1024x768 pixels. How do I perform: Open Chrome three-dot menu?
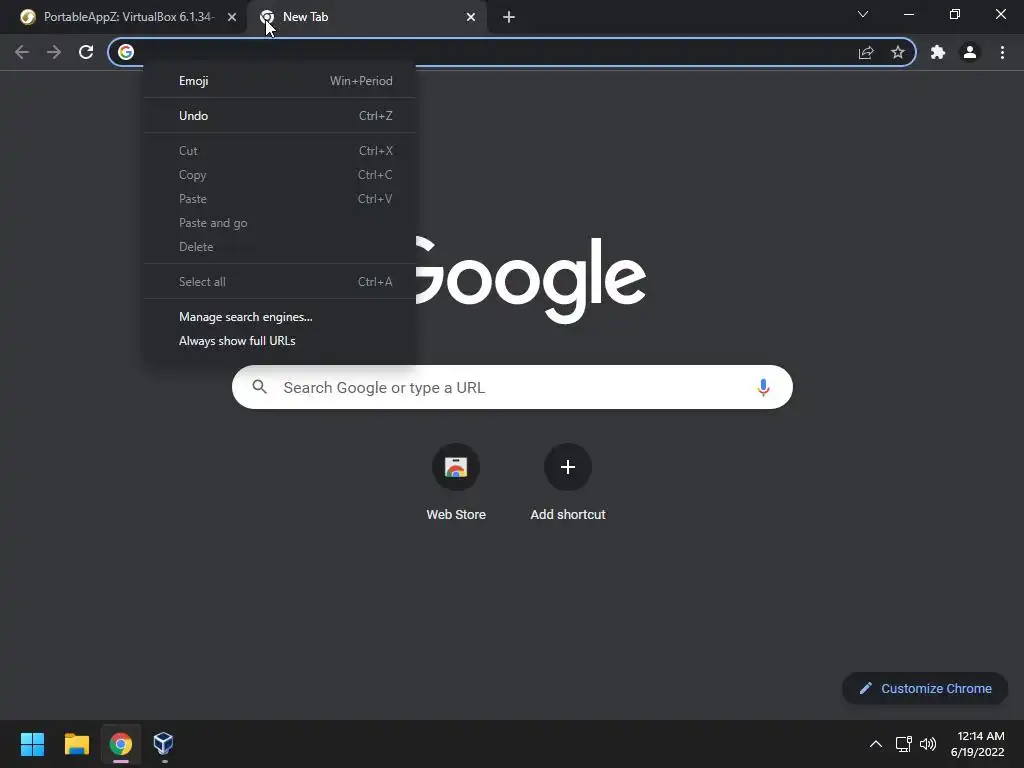click(1002, 52)
